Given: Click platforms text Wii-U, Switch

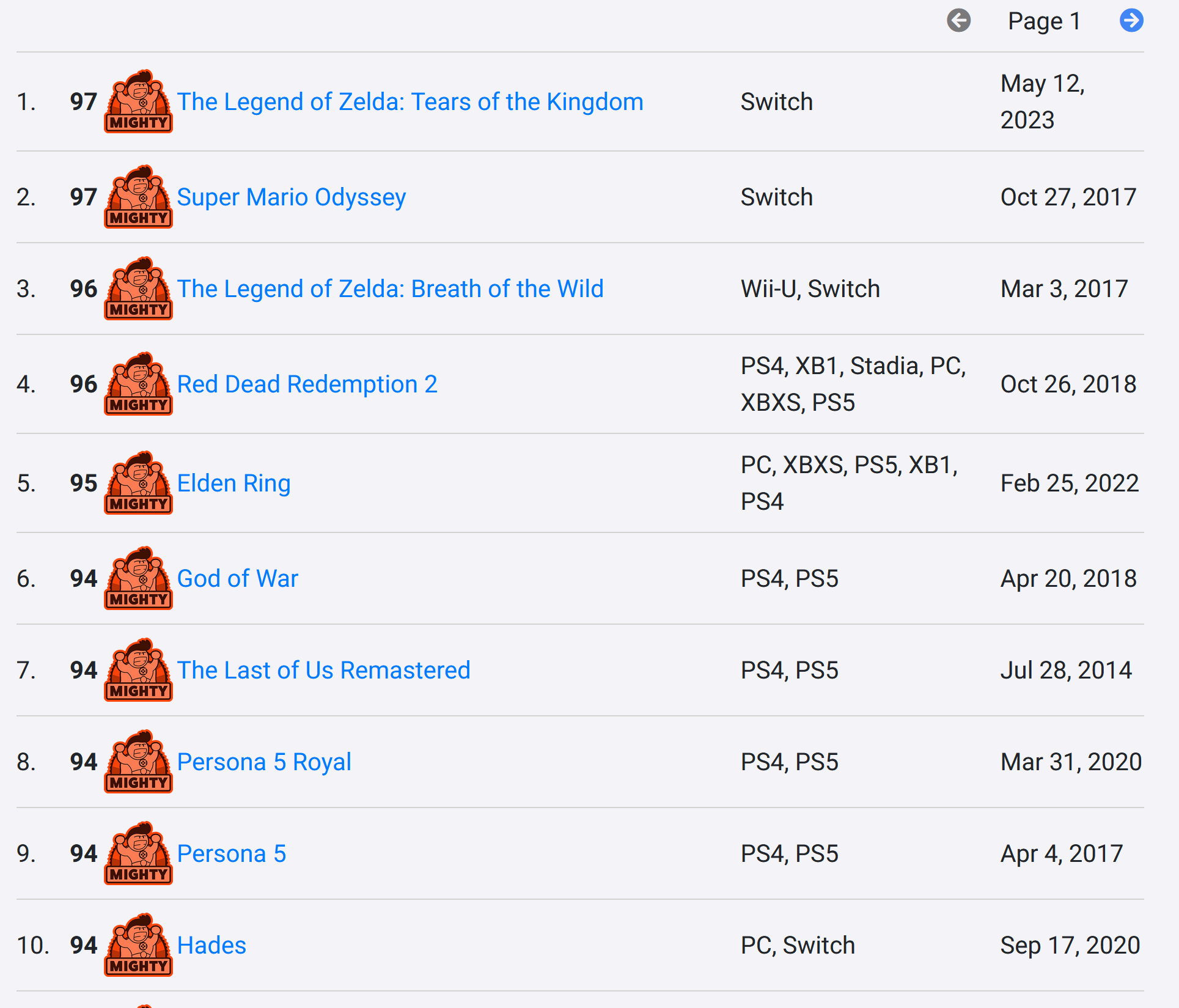Looking at the screenshot, I should point(810,289).
